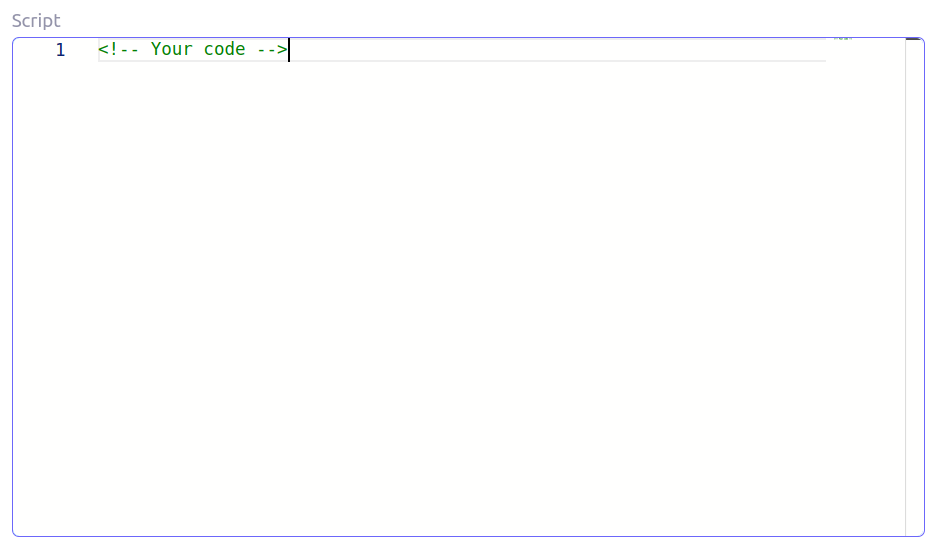Screen dimensions: 935x544
Task: Click the empty bottom area of the Script editor
Action: [460, 510]
